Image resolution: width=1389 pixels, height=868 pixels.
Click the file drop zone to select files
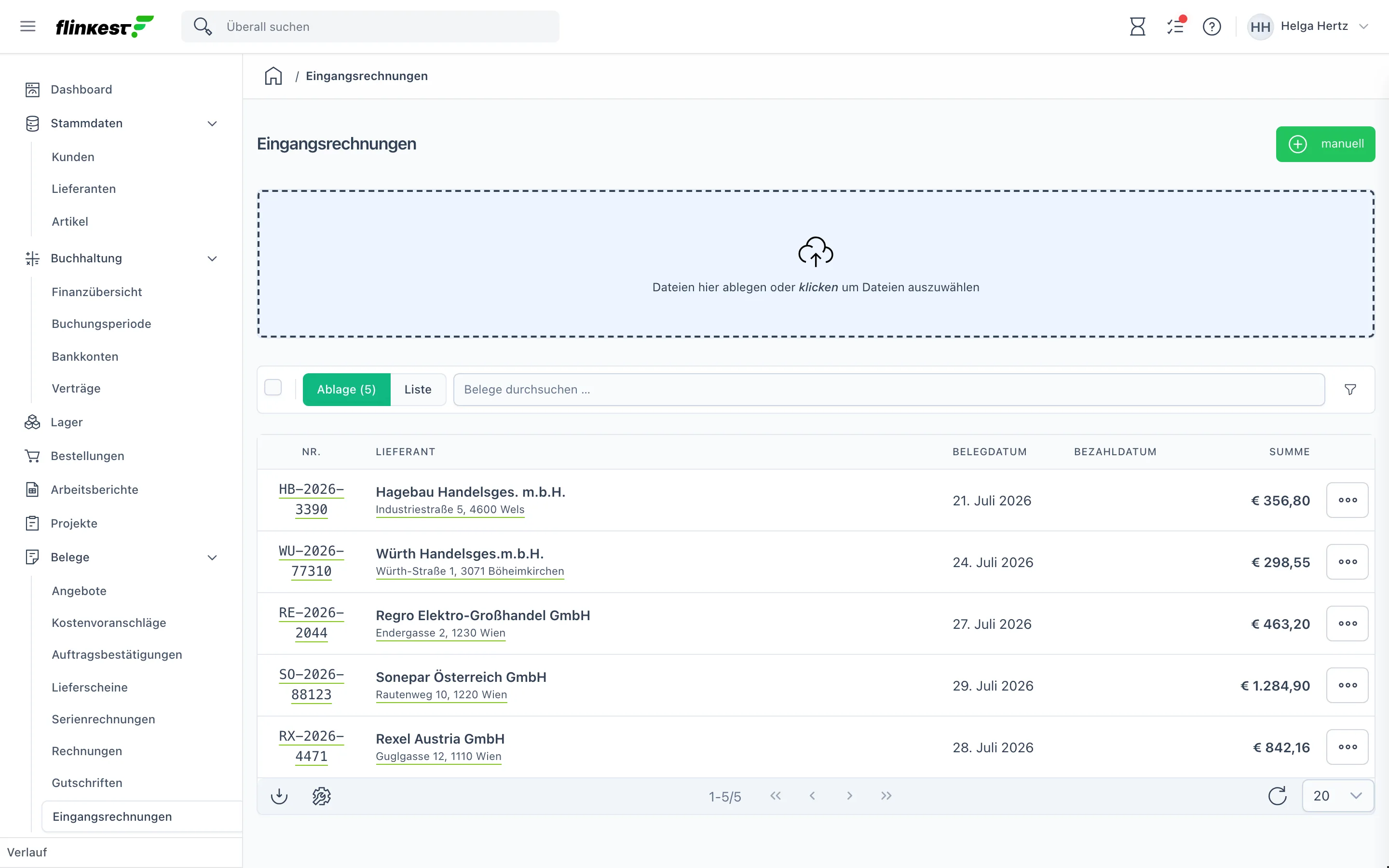click(816, 263)
